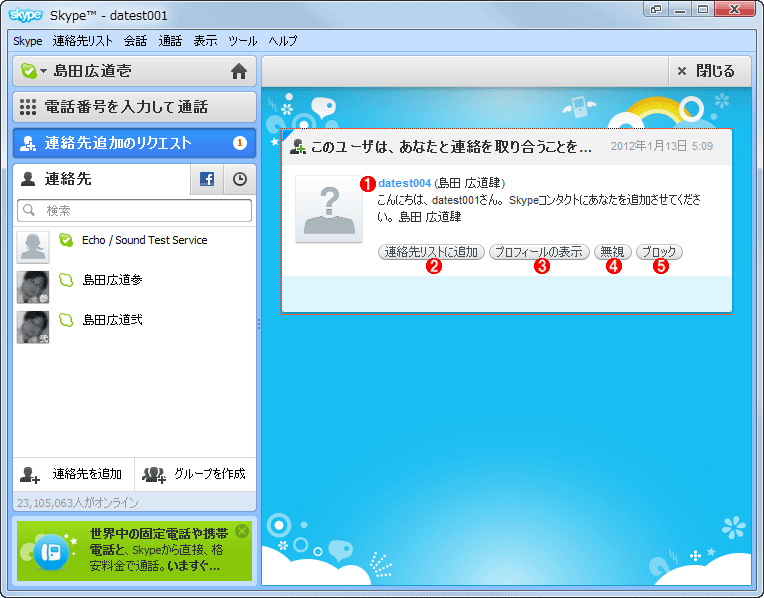Open the ヘルプ menu
Screen dimensions: 764x598
click(x=283, y=41)
